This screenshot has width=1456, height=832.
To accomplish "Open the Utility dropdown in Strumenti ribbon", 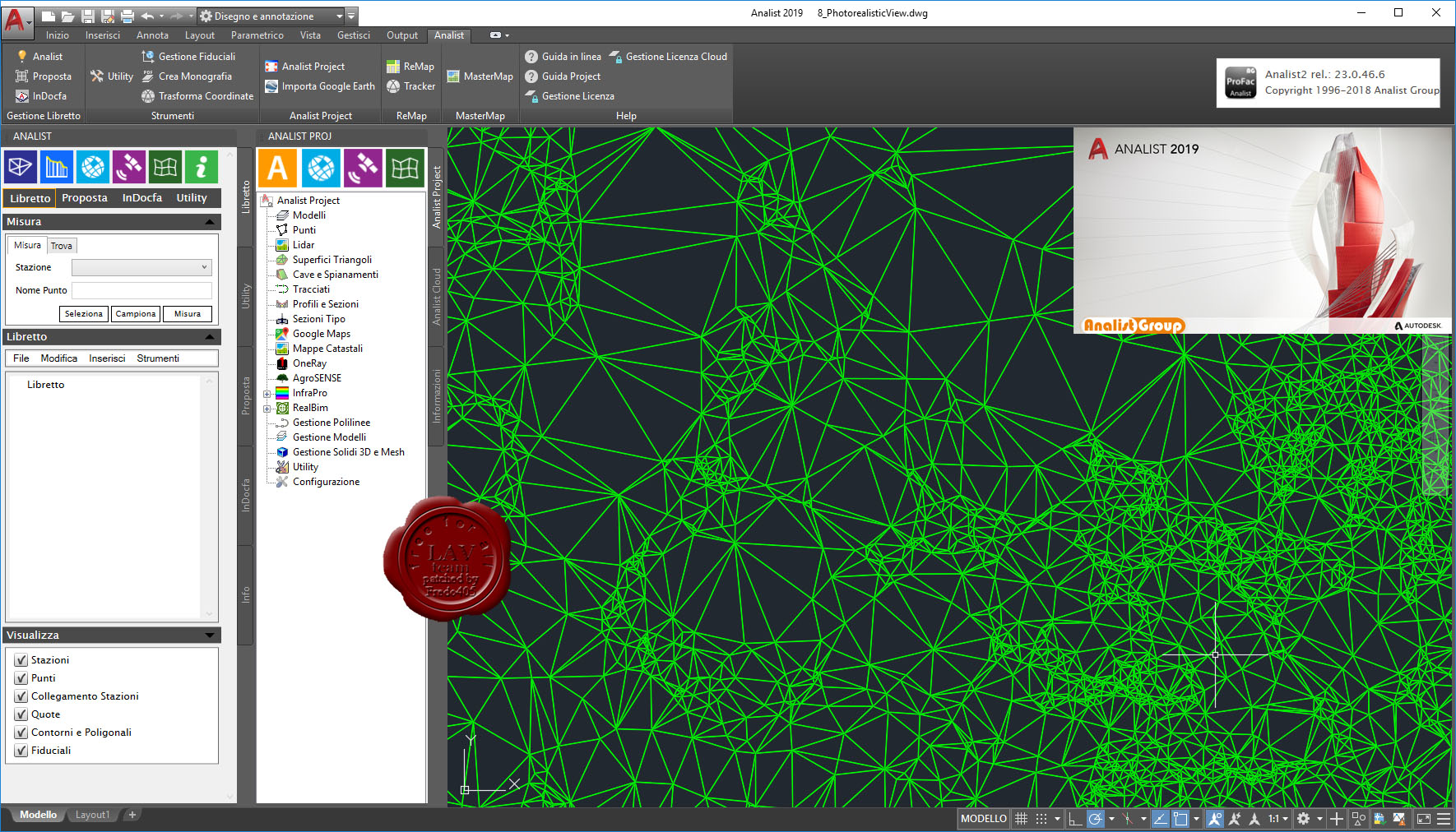I will click(112, 76).
